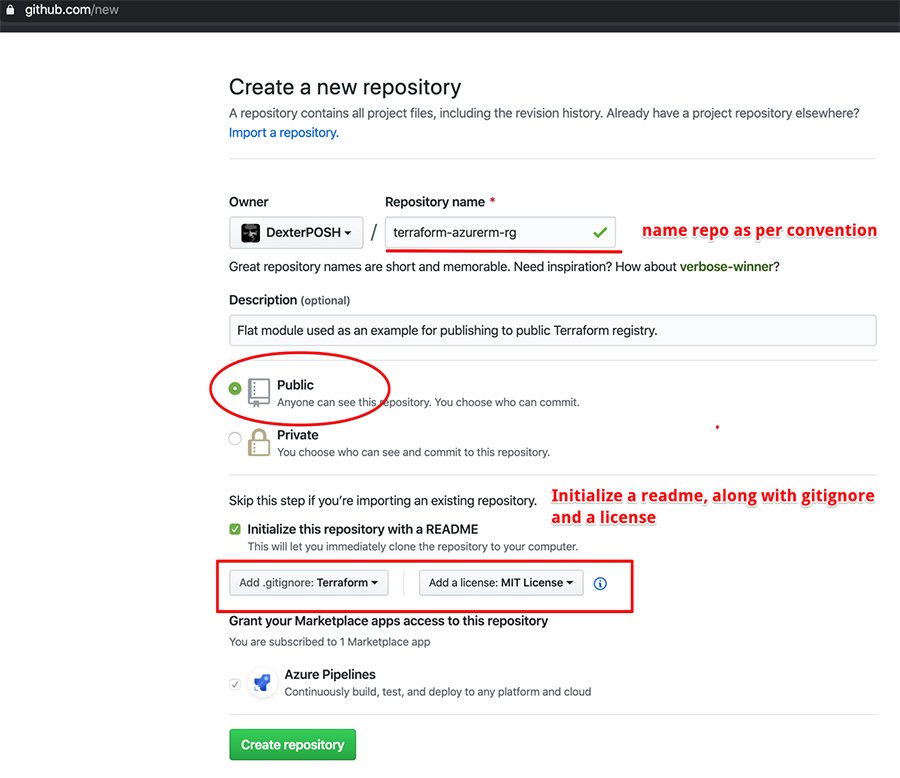The width and height of the screenshot is (900, 778).
Task: Expand the Add a license MIT dropdown
Action: click(501, 583)
